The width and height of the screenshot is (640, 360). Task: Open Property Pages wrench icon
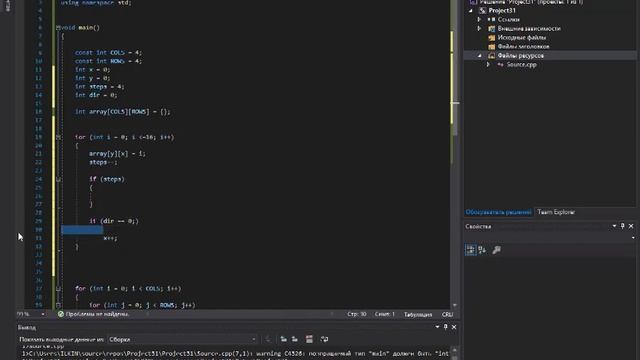click(496, 250)
